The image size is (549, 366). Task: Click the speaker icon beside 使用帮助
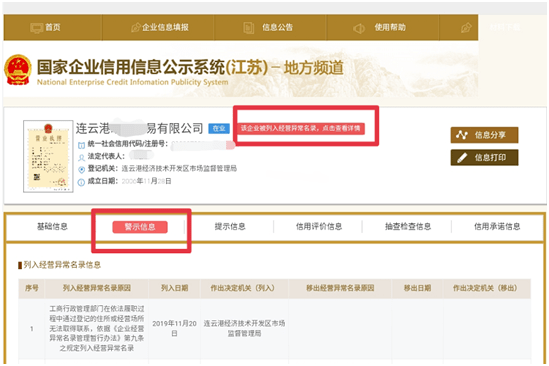coord(359,28)
